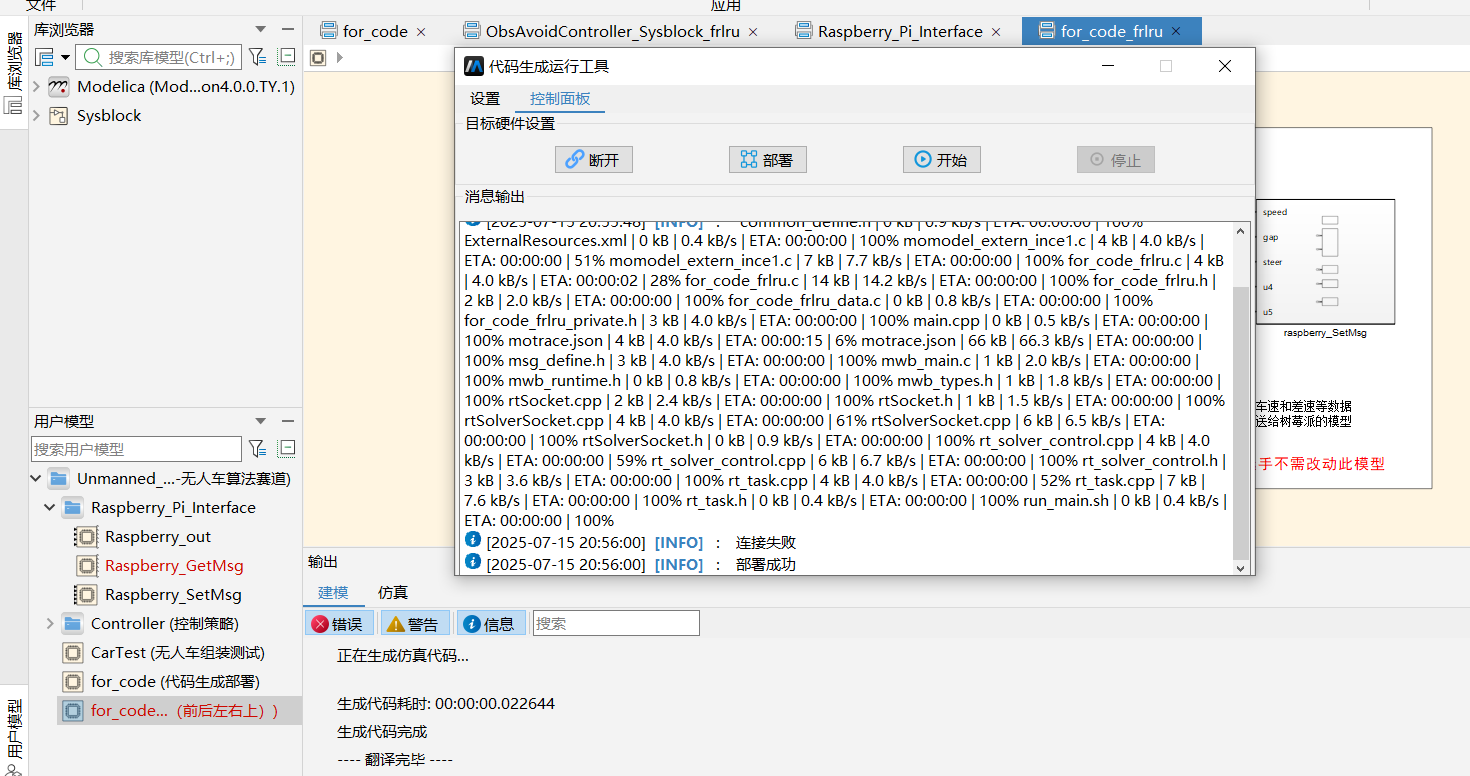Select the Sysblock library icon
1470x776 pixels.
[58, 116]
